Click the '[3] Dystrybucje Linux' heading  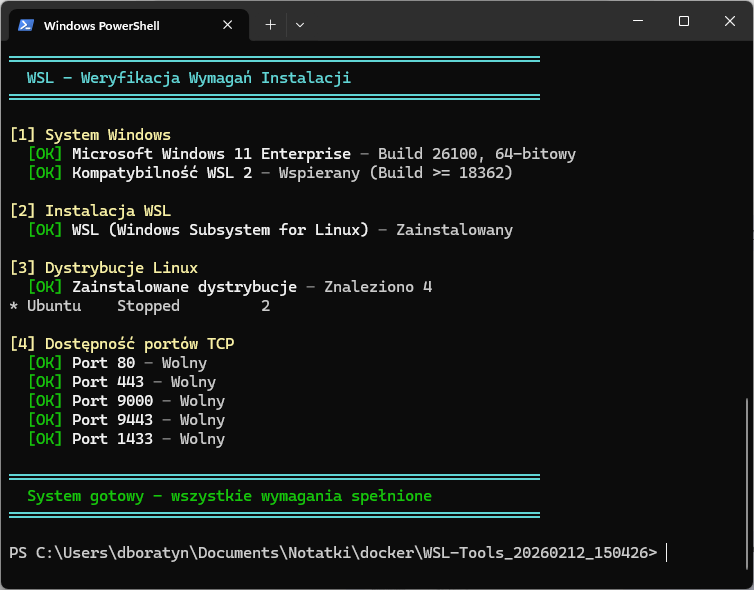click(103, 268)
